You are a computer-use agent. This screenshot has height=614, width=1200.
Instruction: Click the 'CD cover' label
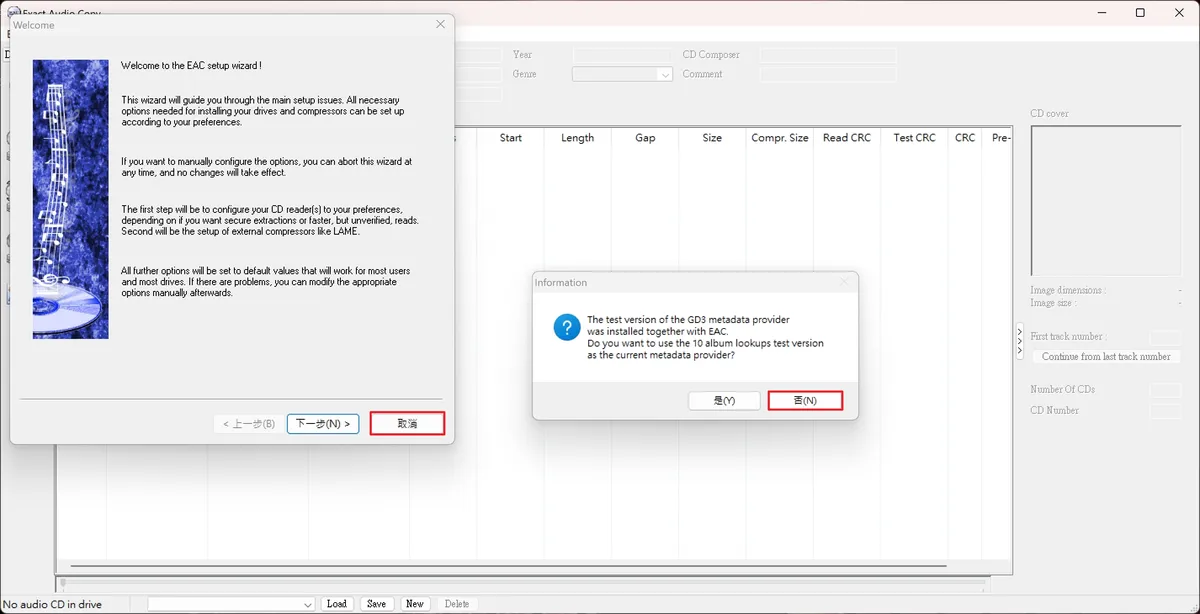click(x=1049, y=114)
